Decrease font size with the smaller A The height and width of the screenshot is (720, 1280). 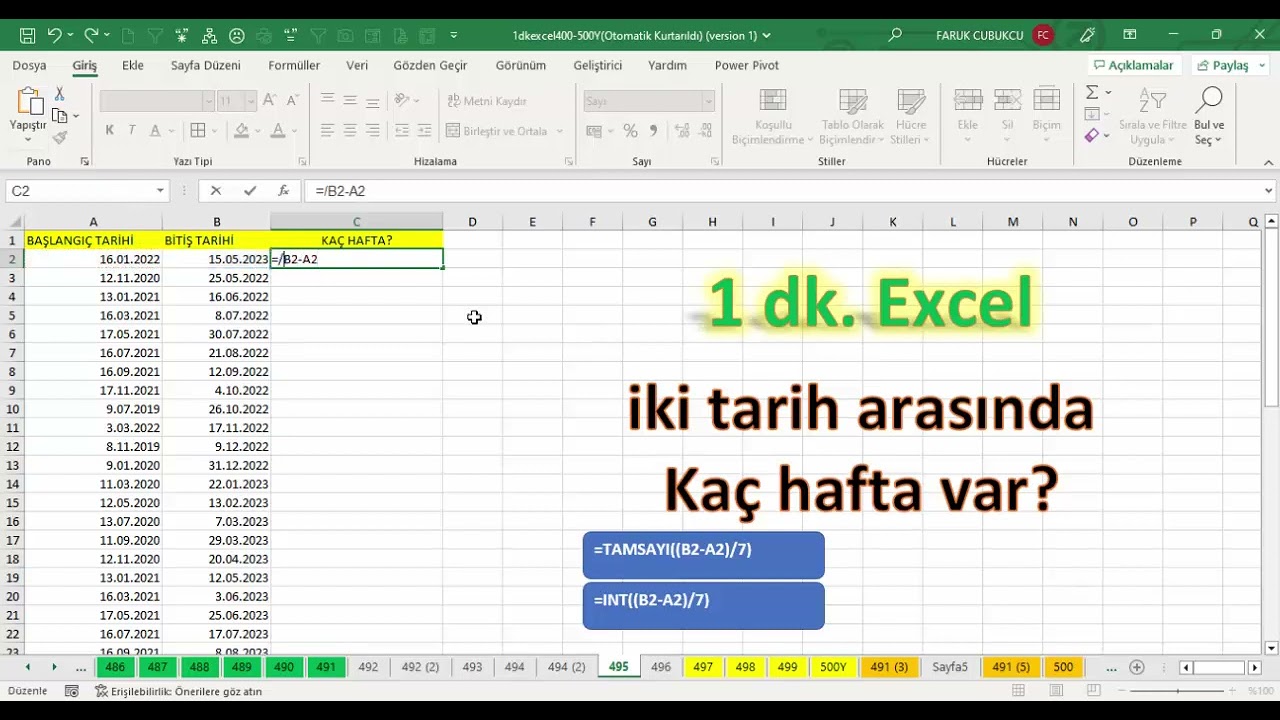[x=292, y=101]
